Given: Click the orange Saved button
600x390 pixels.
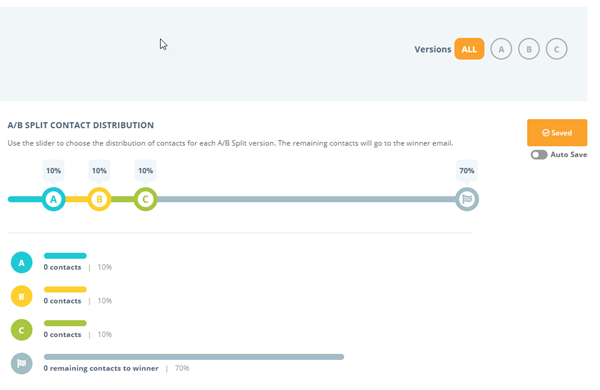Looking at the screenshot, I should [x=557, y=132].
